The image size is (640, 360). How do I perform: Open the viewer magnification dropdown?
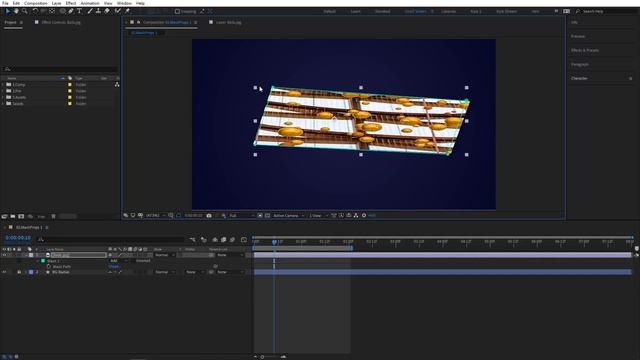point(156,216)
